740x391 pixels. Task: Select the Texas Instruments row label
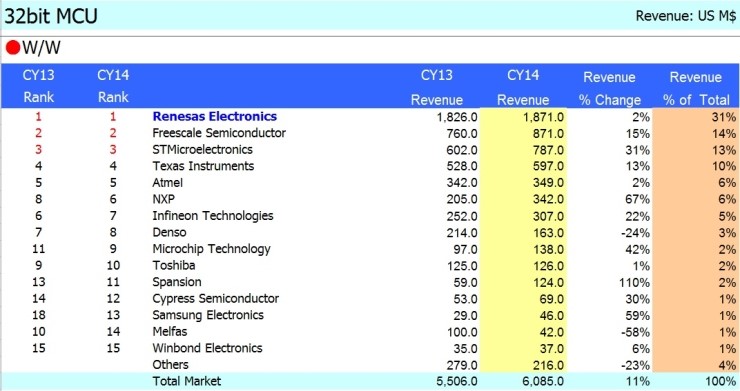point(203,166)
